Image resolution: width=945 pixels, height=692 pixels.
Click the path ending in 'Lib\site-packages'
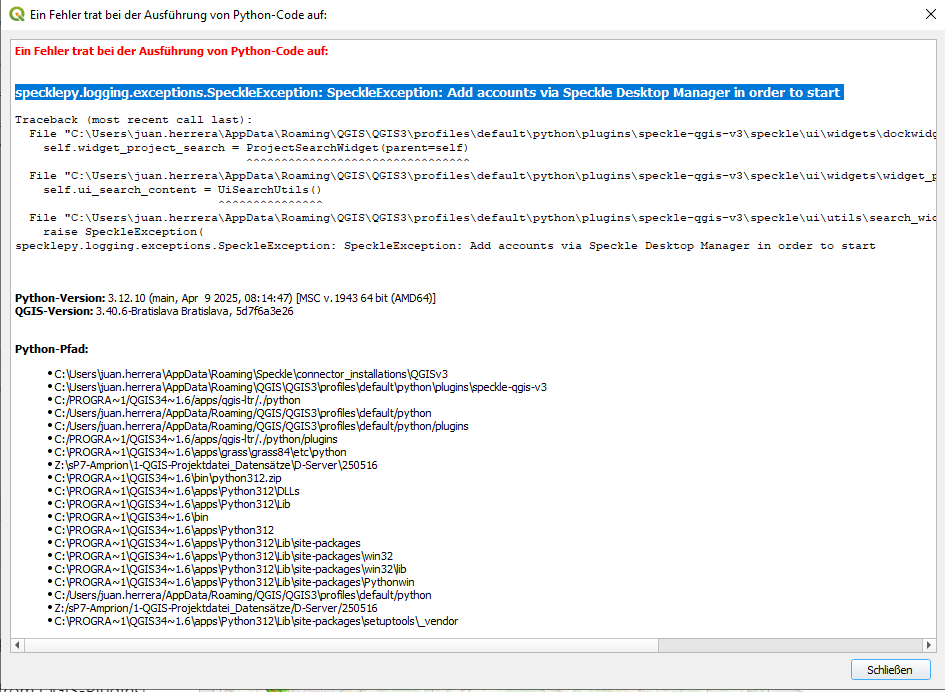[x=207, y=543]
